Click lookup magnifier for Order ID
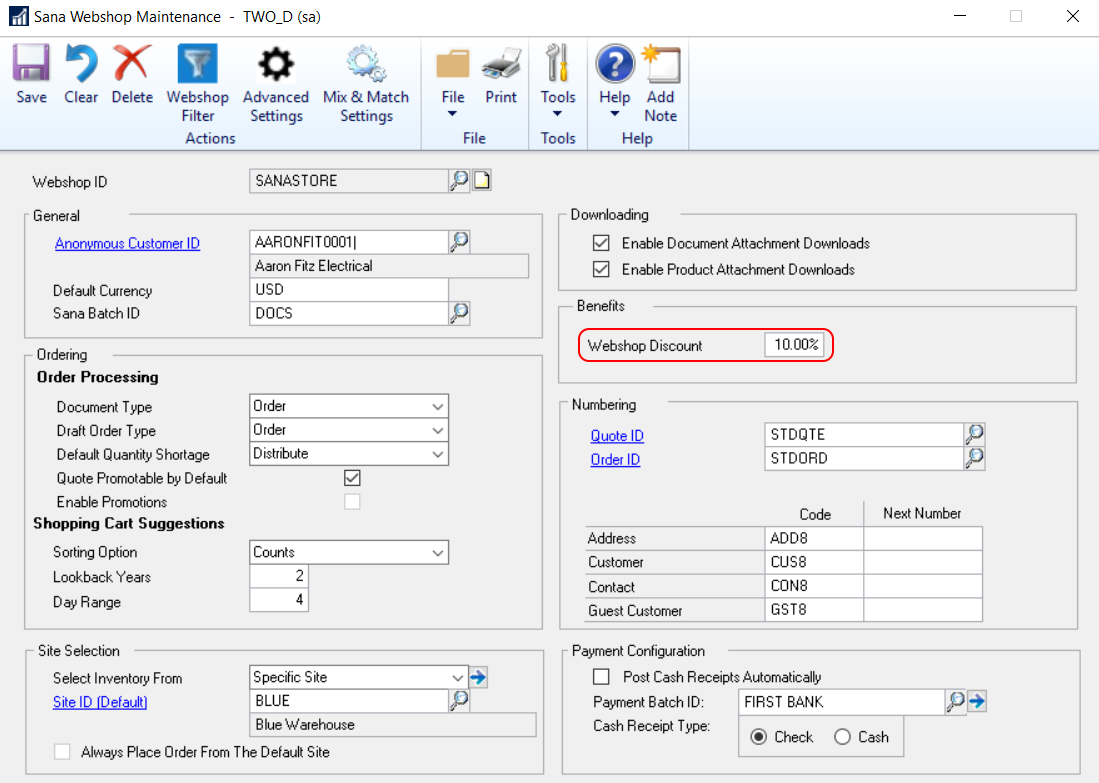This screenshot has width=1099, height=783. (974, 458)
